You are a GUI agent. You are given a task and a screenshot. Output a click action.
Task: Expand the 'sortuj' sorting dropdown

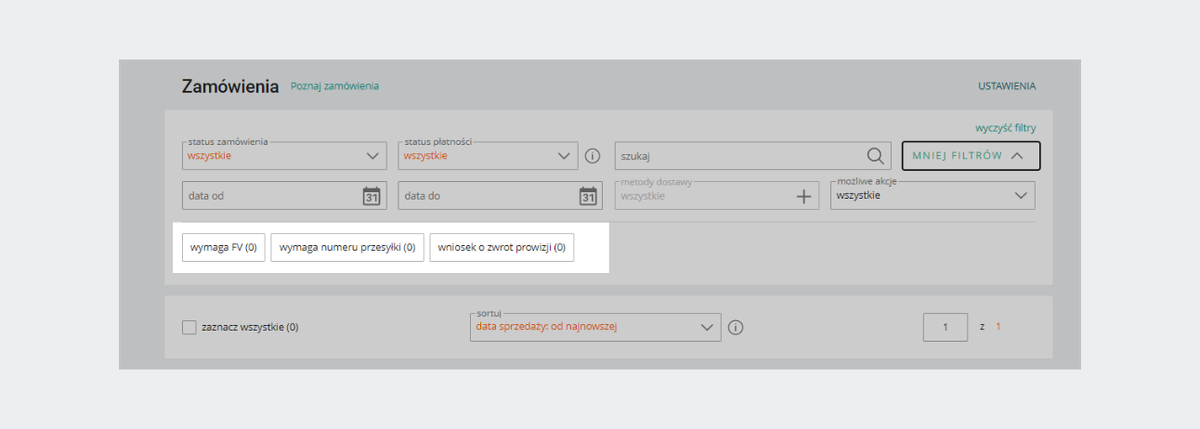click(595, 327)
